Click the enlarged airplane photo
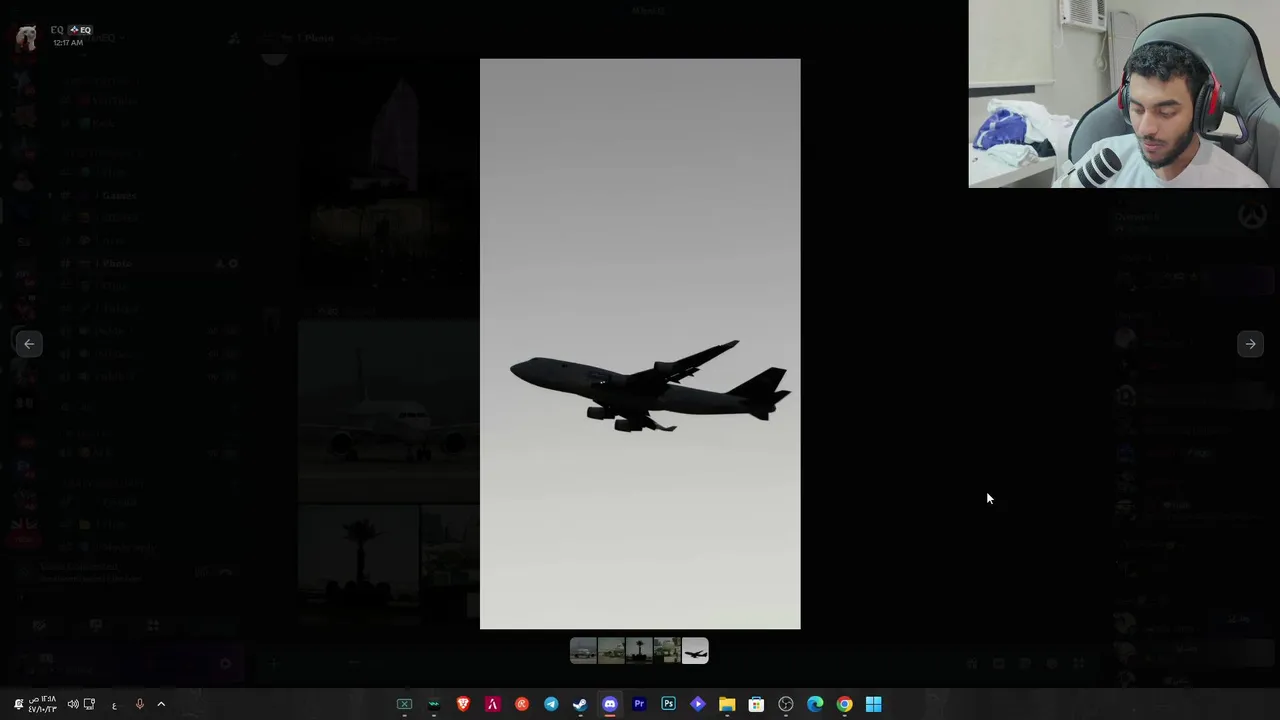The height and width of the screenshot is (720, 1280). click(x=640, y=344)
